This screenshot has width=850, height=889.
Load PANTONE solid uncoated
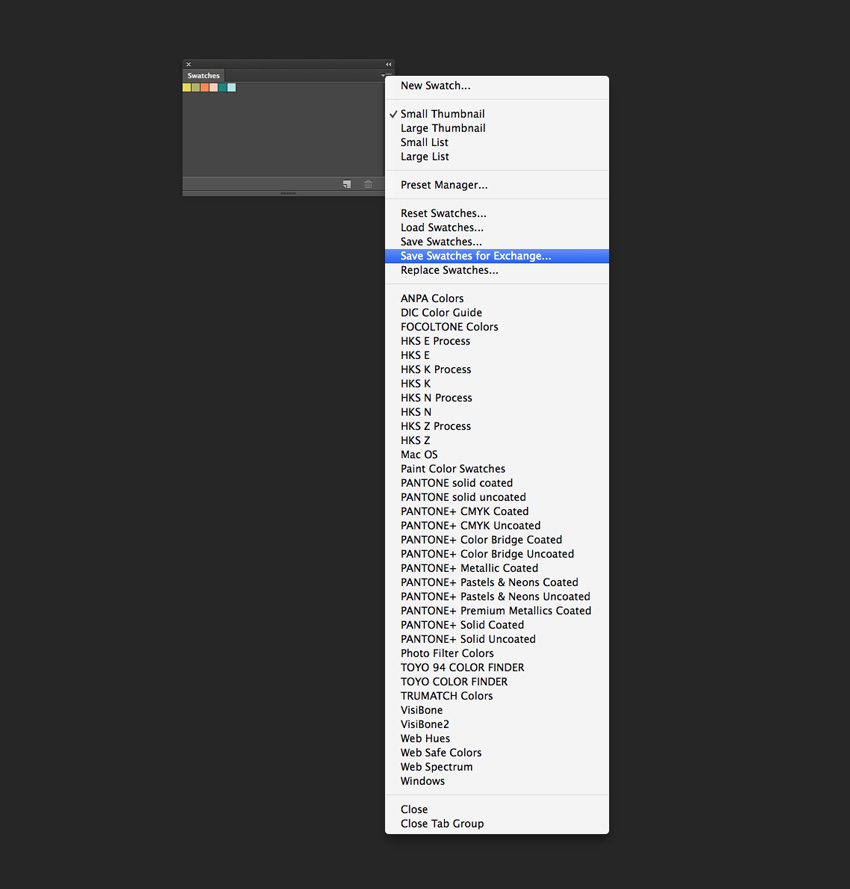click(x=497, y=497)
